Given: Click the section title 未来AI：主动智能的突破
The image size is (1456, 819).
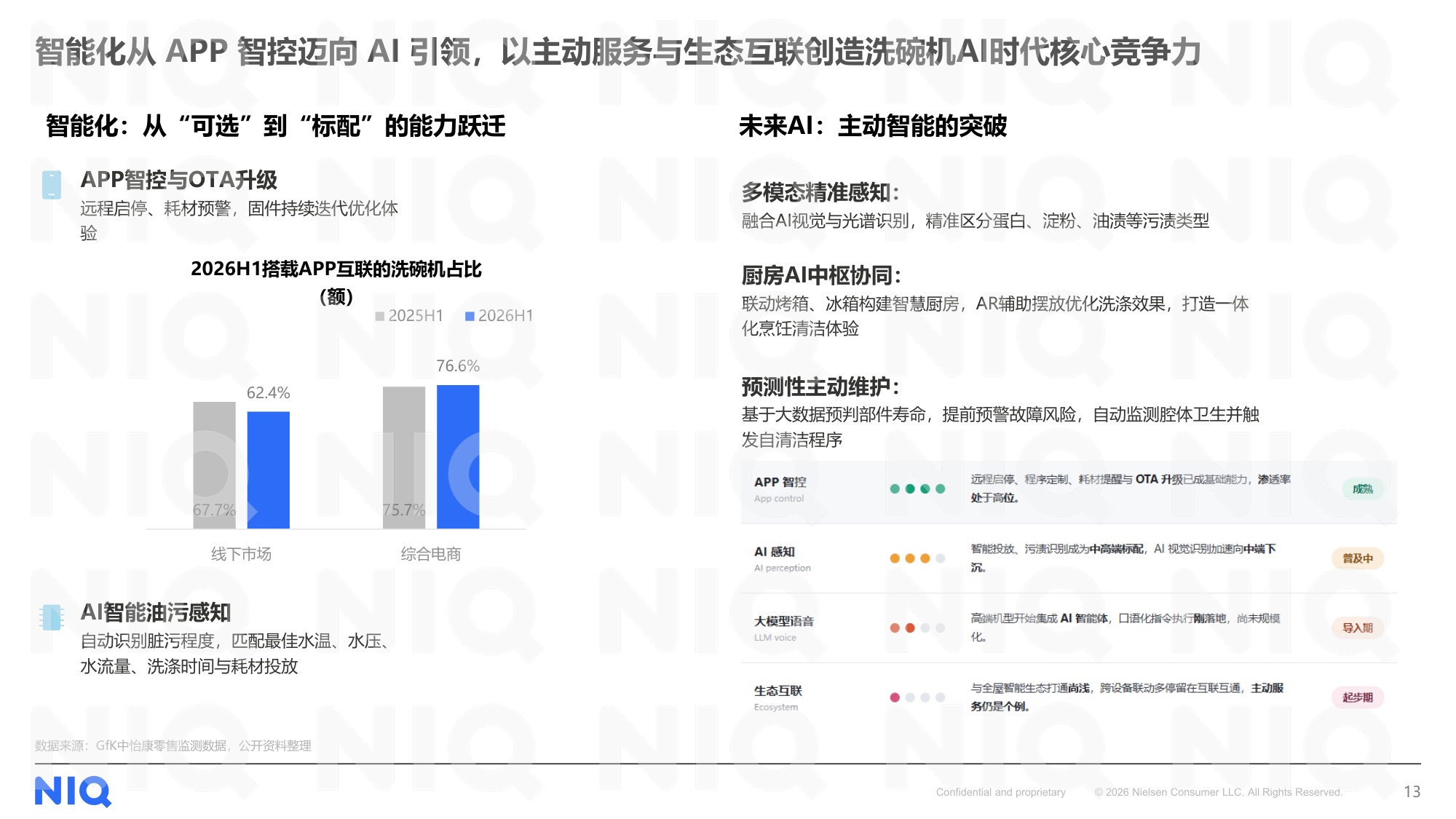Looking at the screenshot, I should pyautogui.click(x=873, y=126).
